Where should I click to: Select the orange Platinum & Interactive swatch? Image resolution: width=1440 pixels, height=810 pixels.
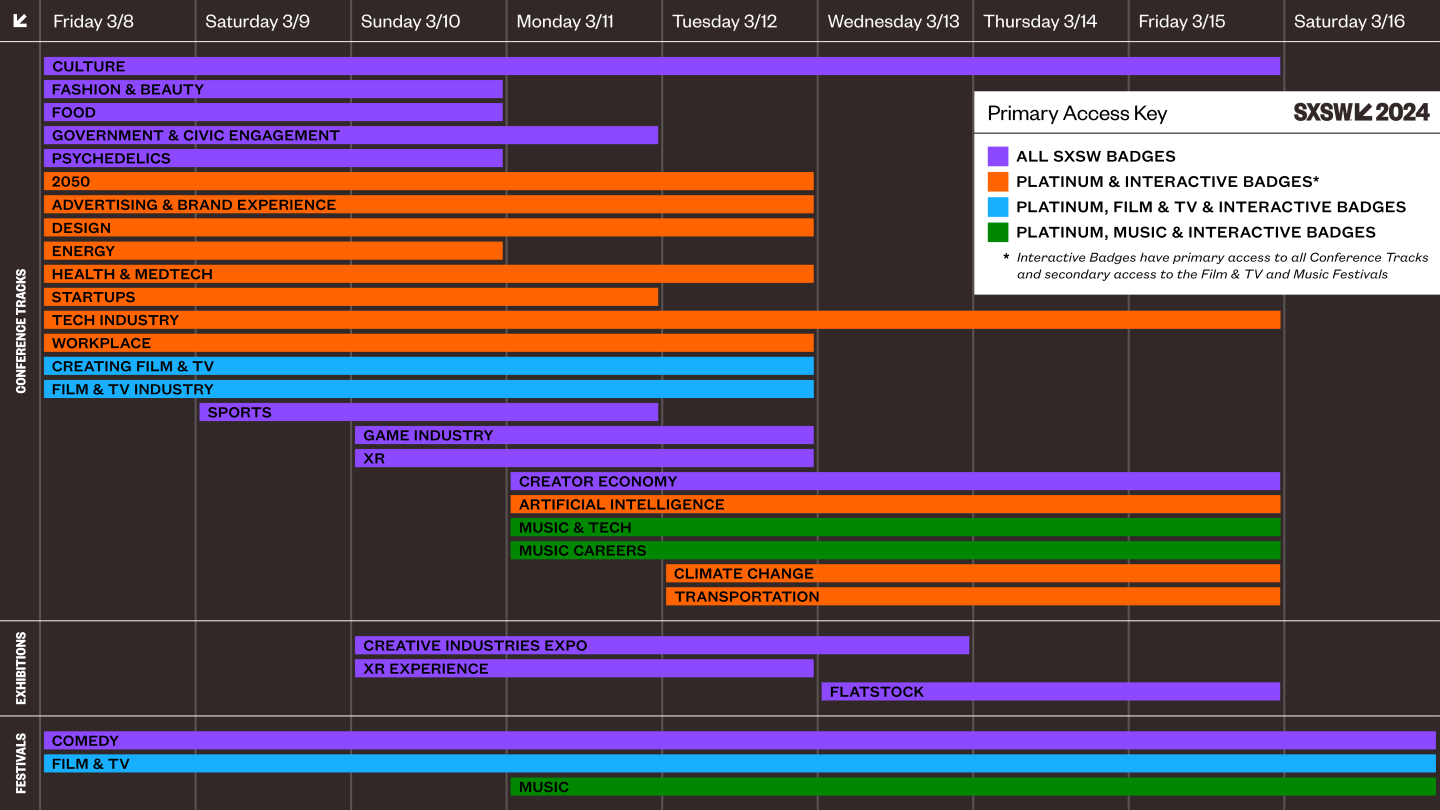pyautogui.click(x=997, y=182)
